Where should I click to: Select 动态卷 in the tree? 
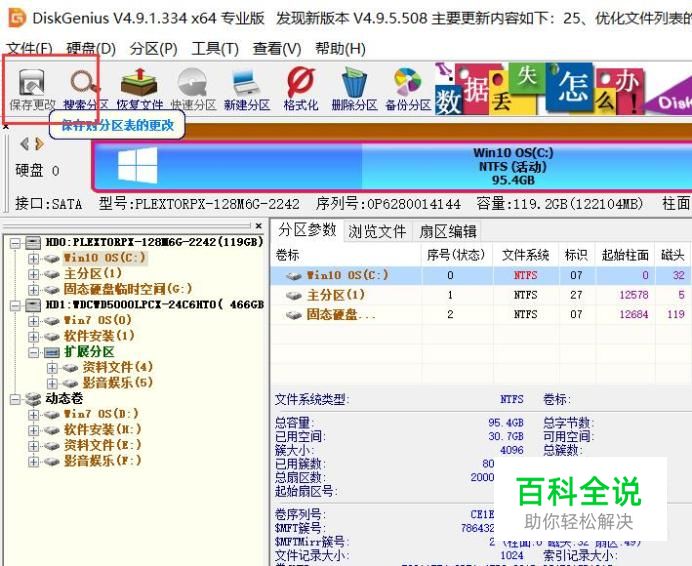click(x=64, y=399)
